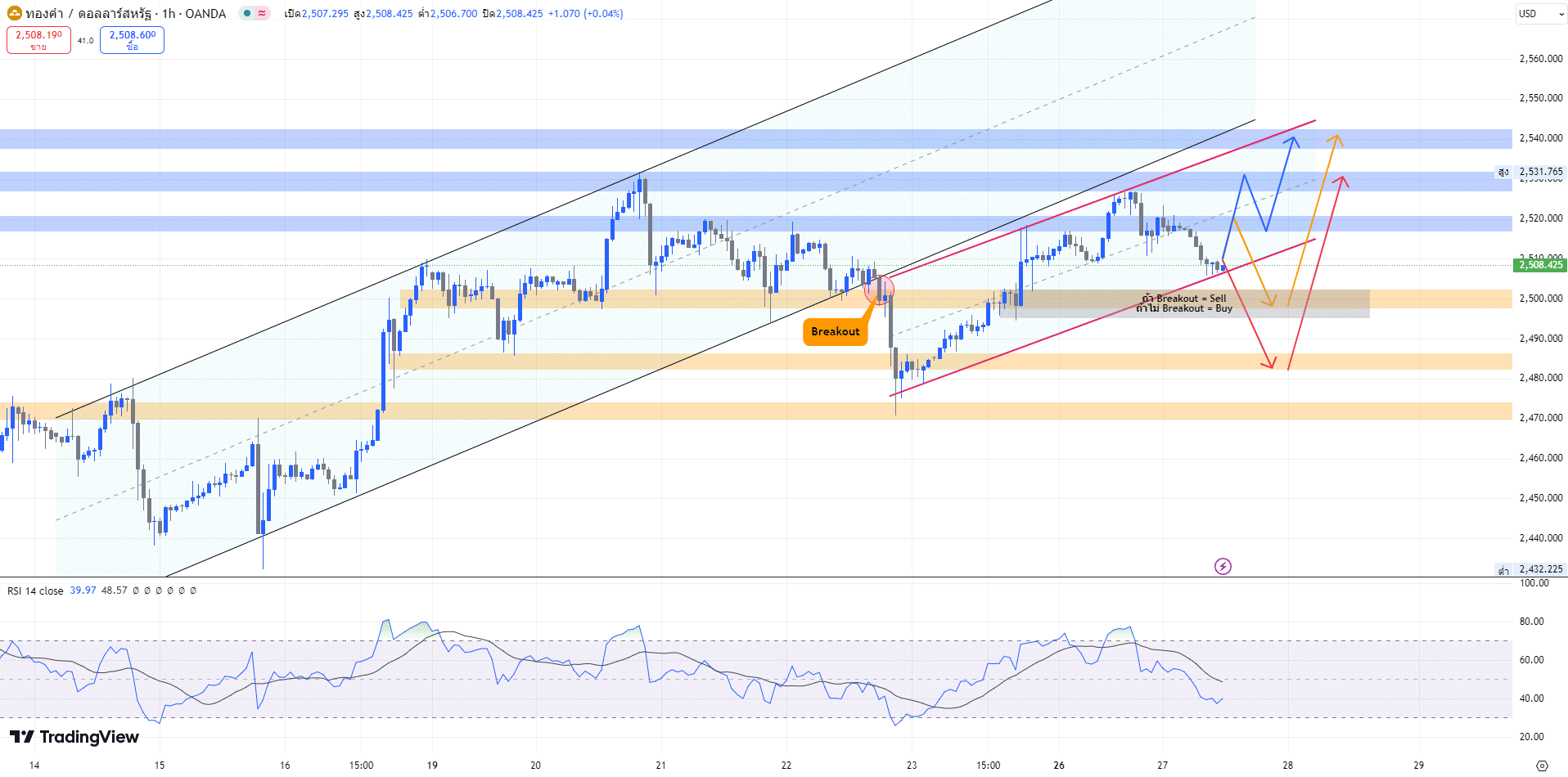The width and height of the screenshot is (1568, 777).
Task: Click the change value +1.070 (+0.04%)
Action: coord(585,14)
